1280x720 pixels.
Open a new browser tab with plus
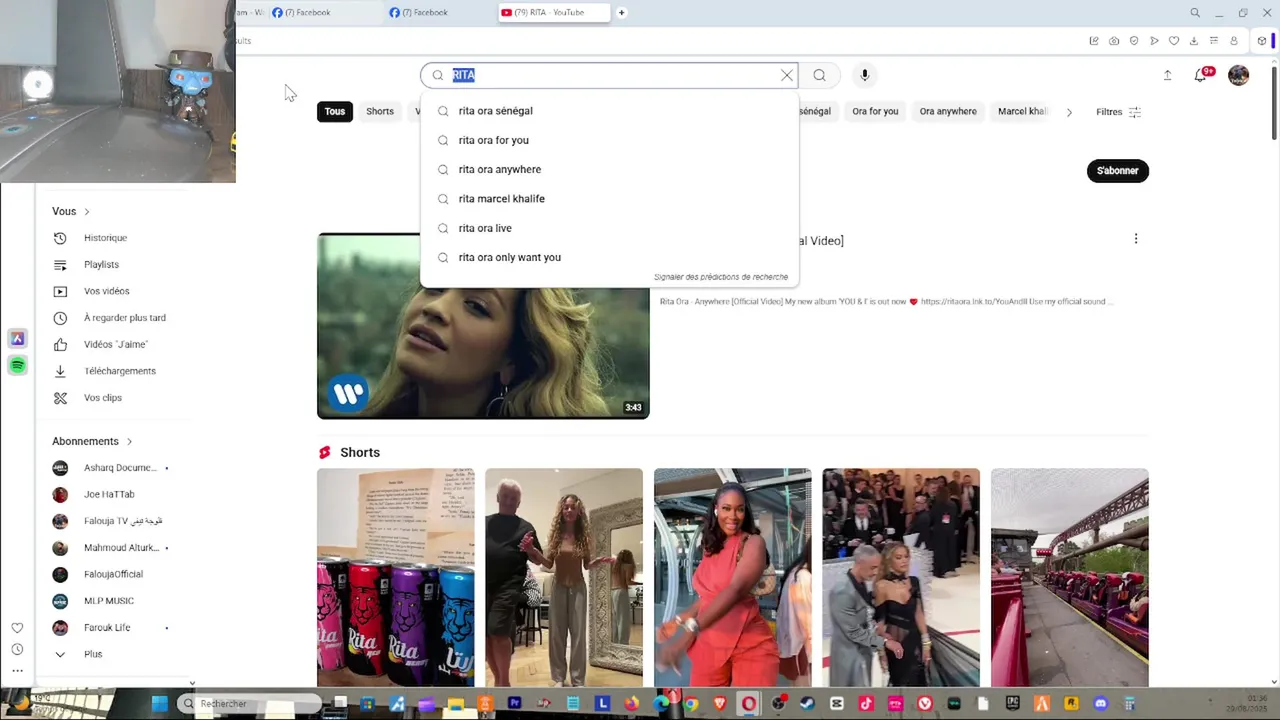coord(621,13)
